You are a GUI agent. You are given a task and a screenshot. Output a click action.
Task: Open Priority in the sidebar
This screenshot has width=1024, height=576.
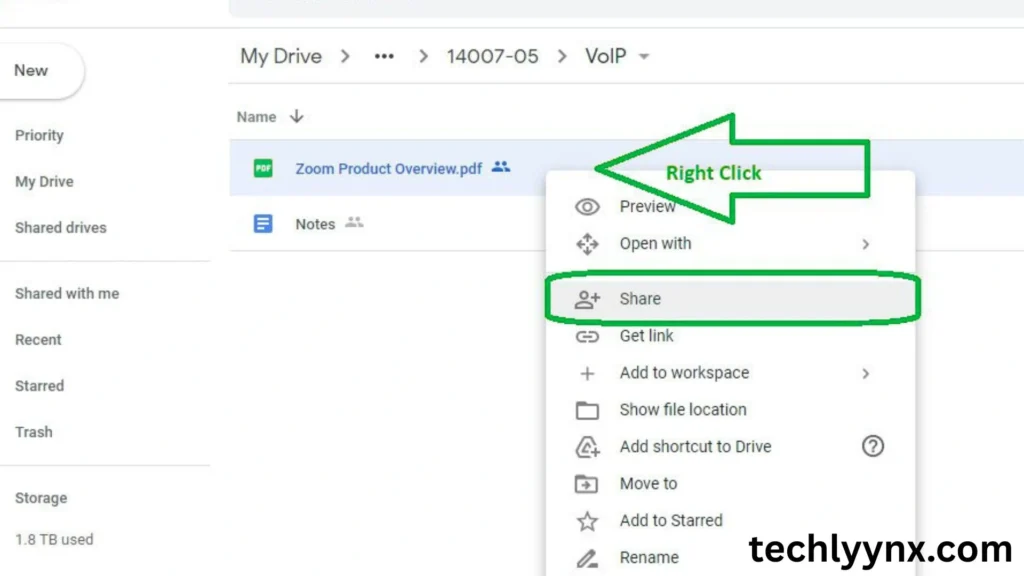pos(39,135)
